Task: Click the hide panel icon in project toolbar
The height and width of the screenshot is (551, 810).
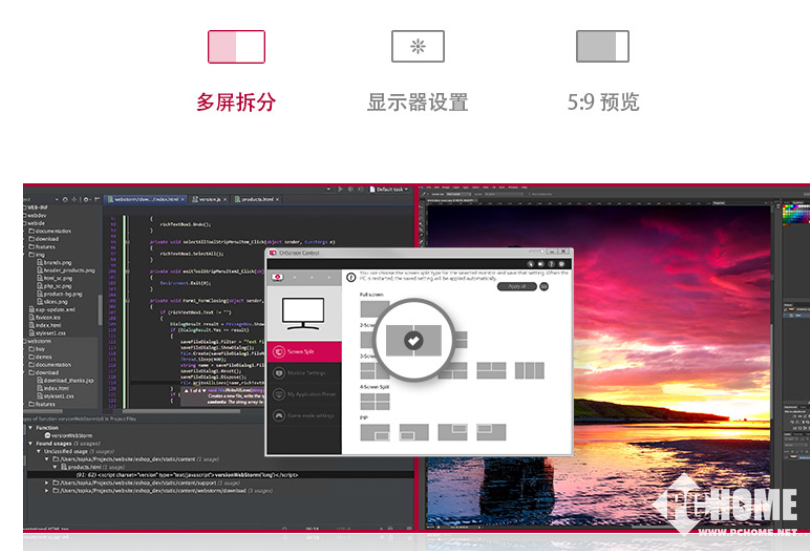Action: tap(97, 199)
